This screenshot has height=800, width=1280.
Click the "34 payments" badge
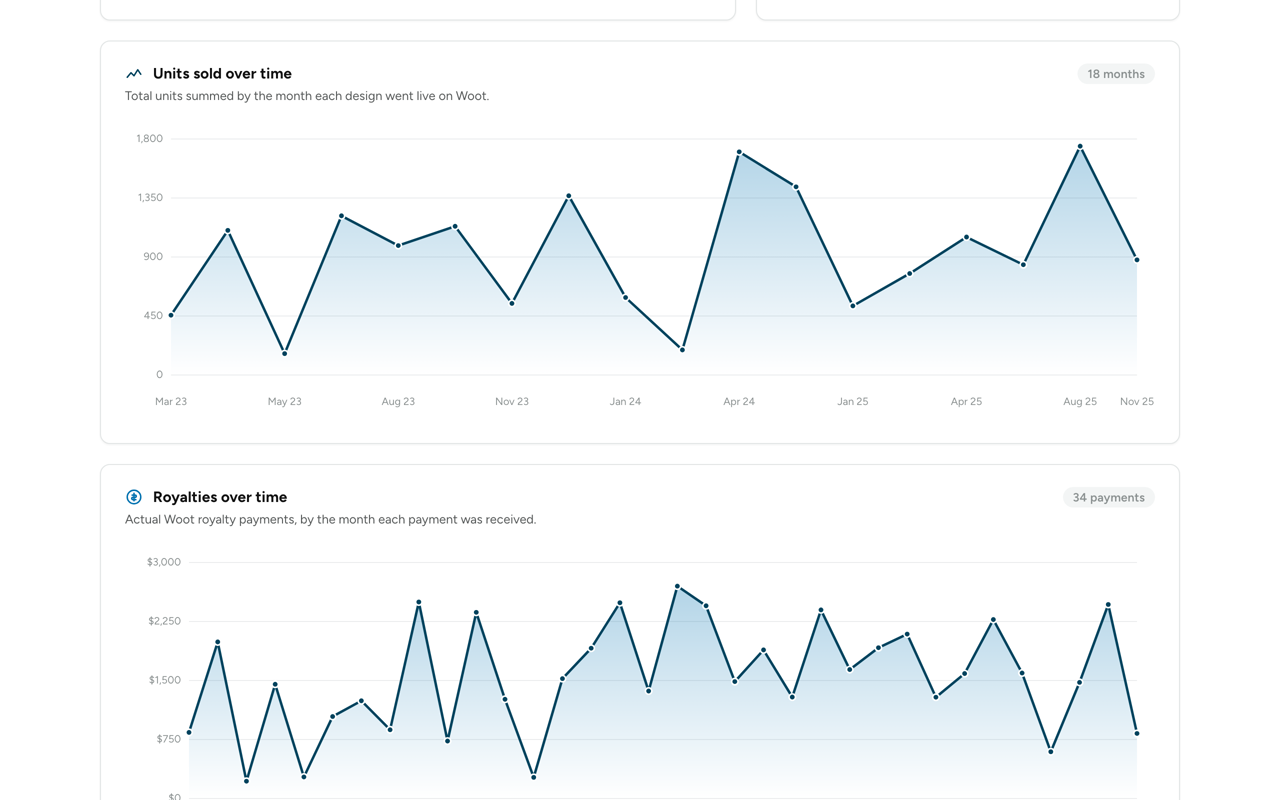[x=1109, y=497]
